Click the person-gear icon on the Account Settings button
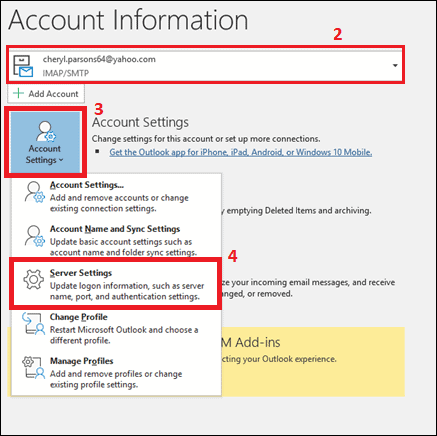 point(45,132)
